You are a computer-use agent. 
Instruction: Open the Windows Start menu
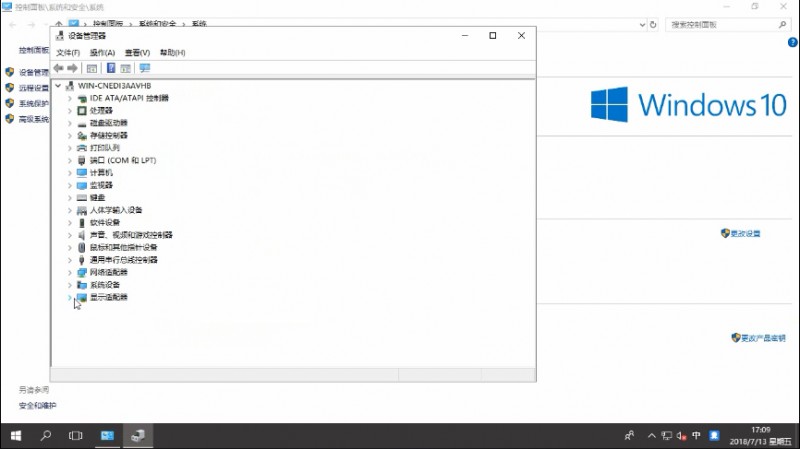(16, 436)
